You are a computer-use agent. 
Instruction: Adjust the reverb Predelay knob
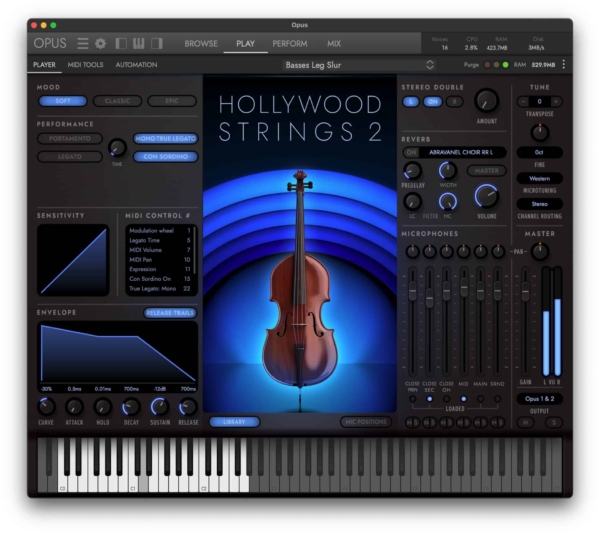tap(412, 171)
